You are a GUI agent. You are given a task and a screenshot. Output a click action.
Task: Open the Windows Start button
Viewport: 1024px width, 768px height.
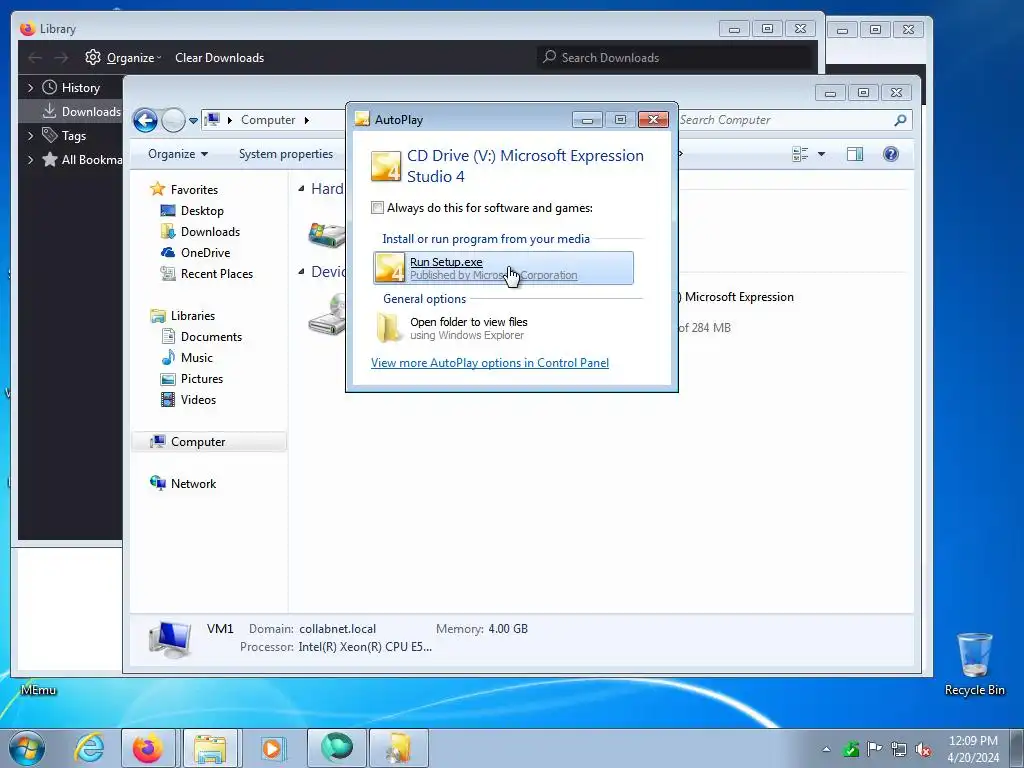tap(27, 748)
